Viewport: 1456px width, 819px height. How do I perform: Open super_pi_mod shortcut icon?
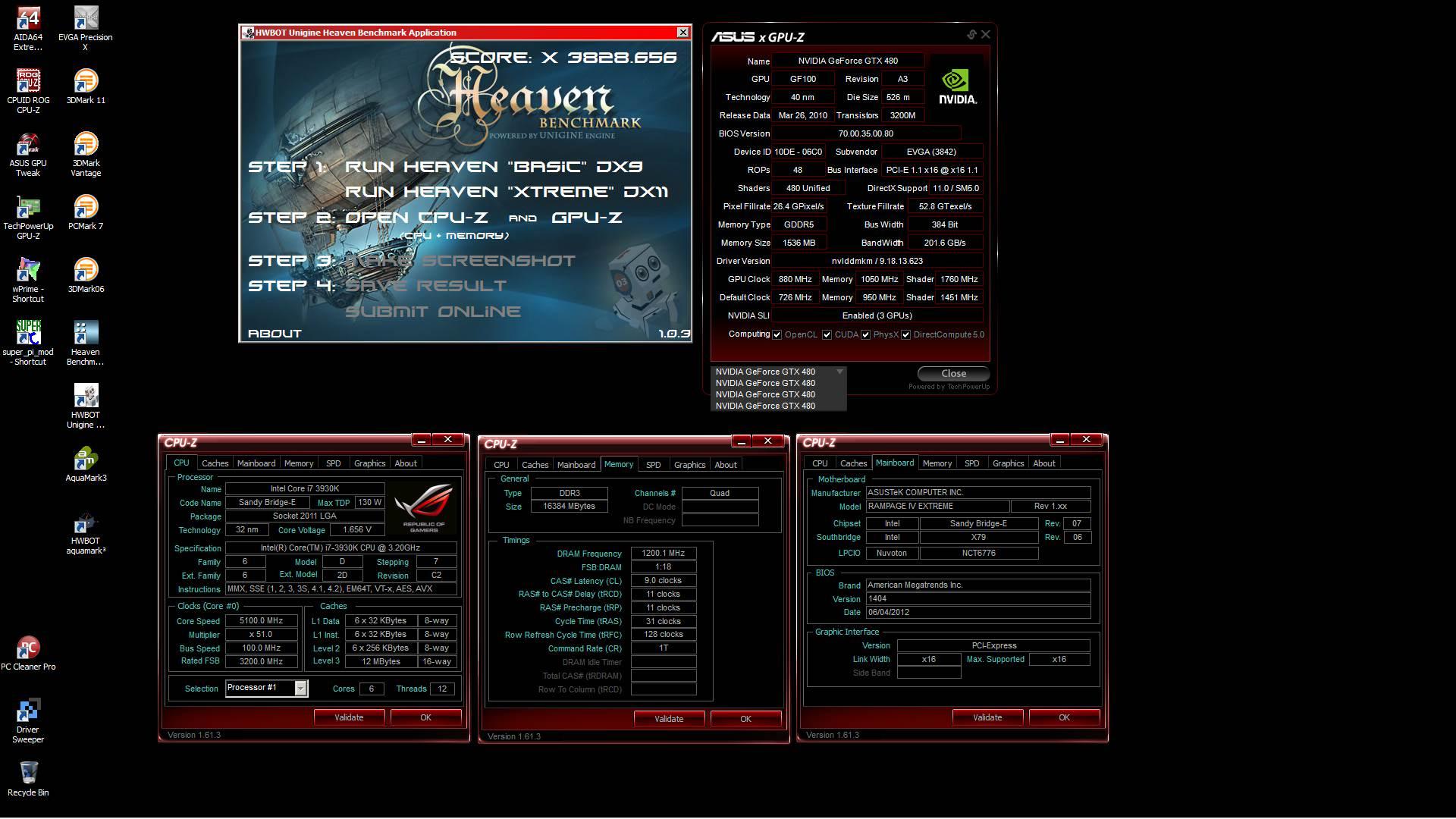coord(28,344)
